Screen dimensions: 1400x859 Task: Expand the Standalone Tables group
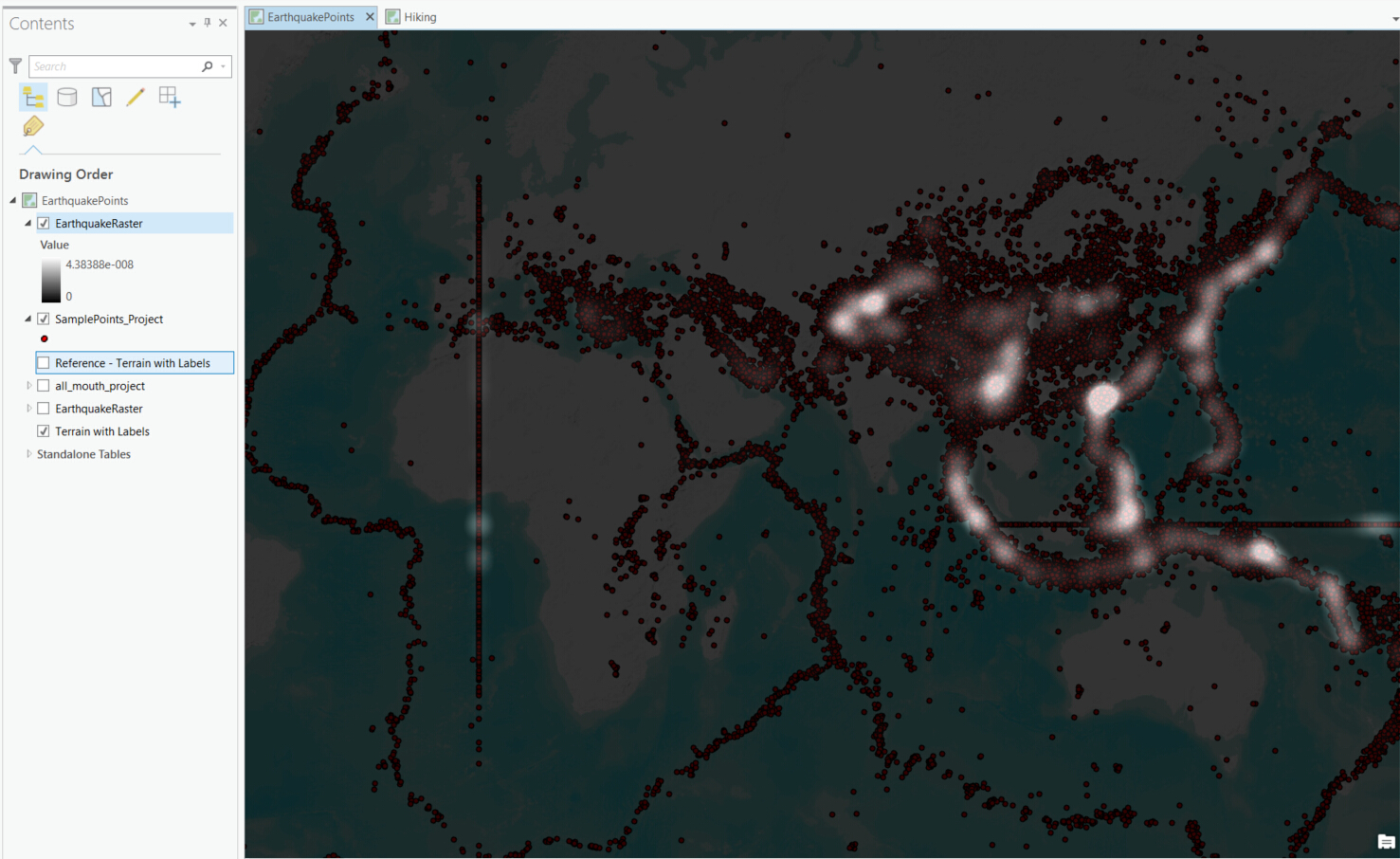pyautogui.click(x=28, y=454)
